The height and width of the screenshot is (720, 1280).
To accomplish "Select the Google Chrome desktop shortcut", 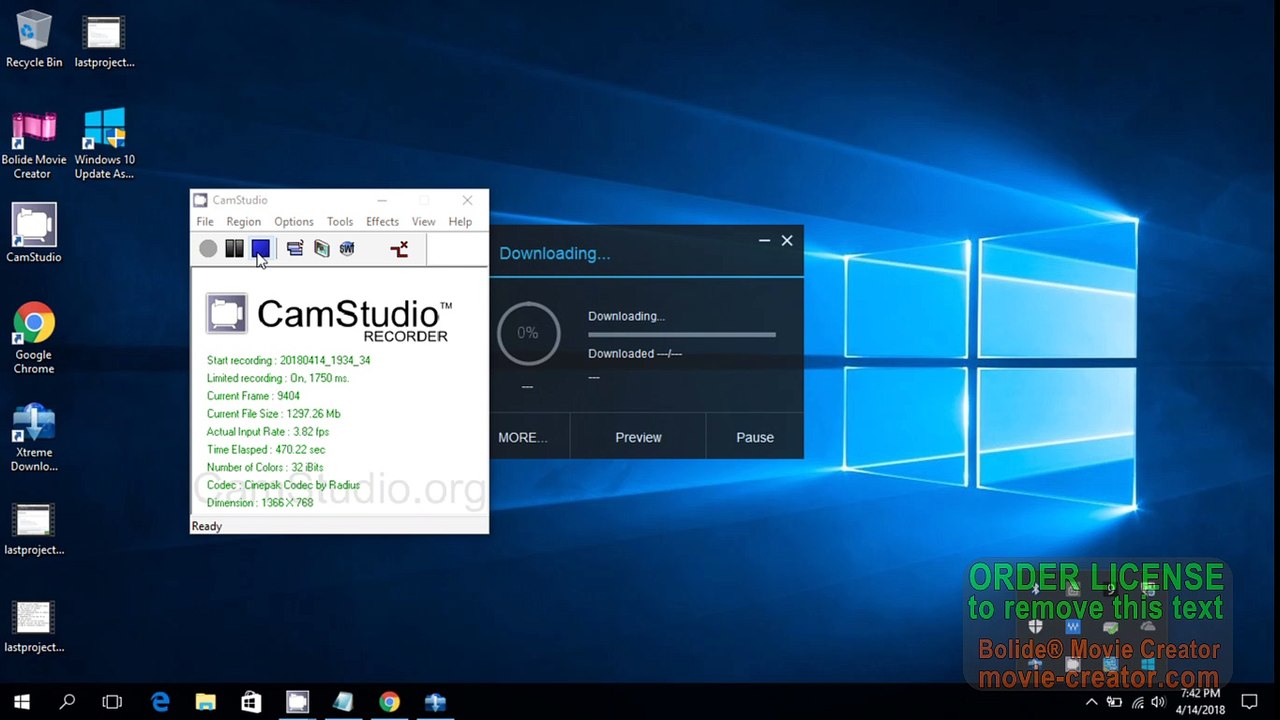I will click(34, 338).
